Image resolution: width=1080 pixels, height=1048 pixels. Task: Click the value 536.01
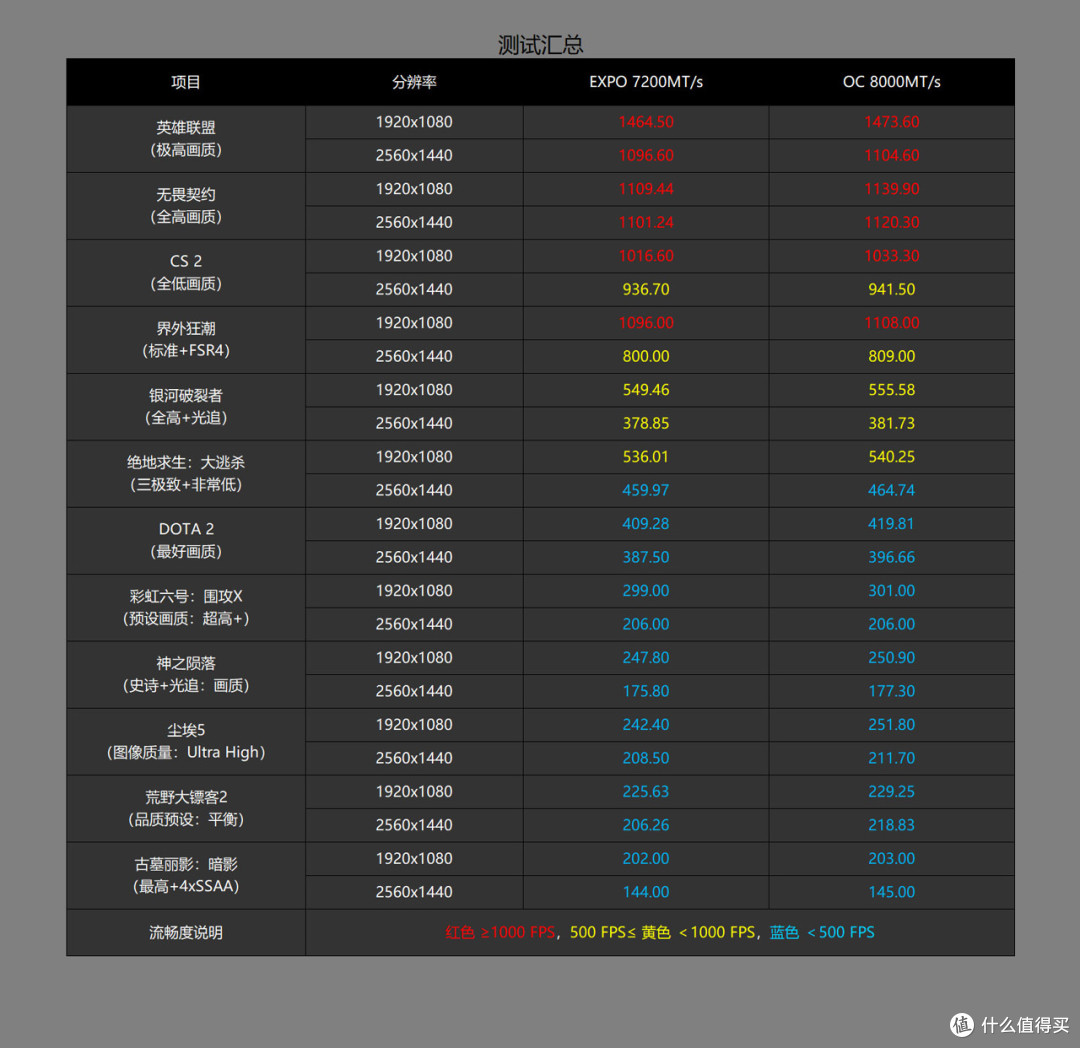pos(645,457)
